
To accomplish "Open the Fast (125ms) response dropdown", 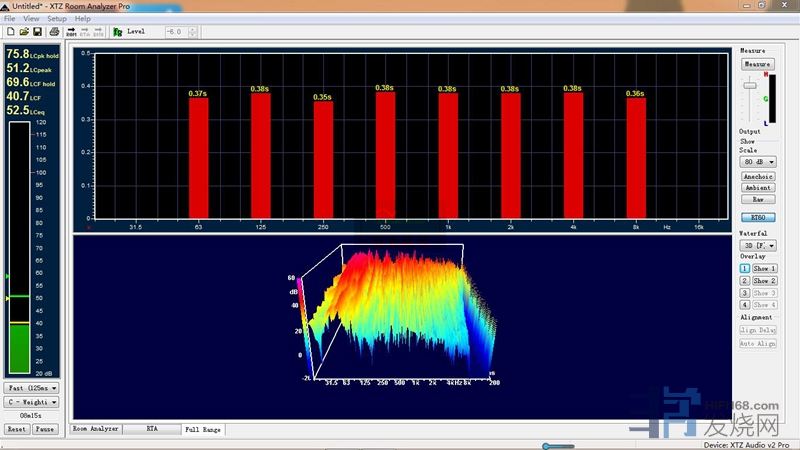I will pyautogui.click(x=31, y=387).
